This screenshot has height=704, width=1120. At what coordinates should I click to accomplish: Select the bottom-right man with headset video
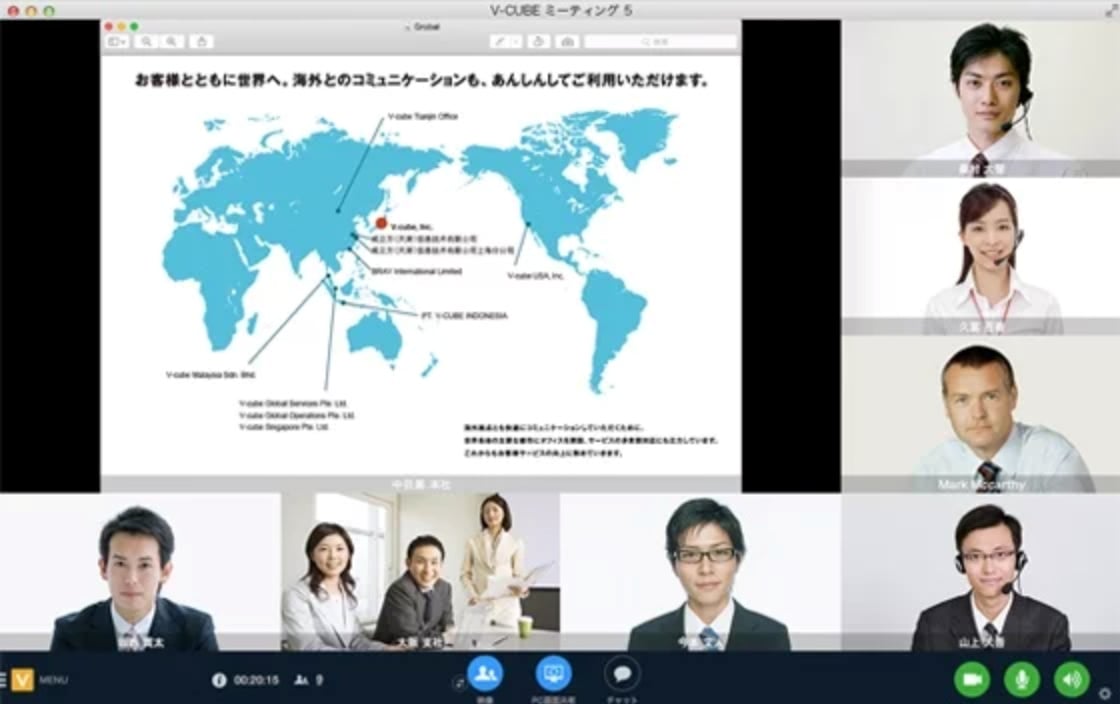pyautogui.click(x=981, y=572)
